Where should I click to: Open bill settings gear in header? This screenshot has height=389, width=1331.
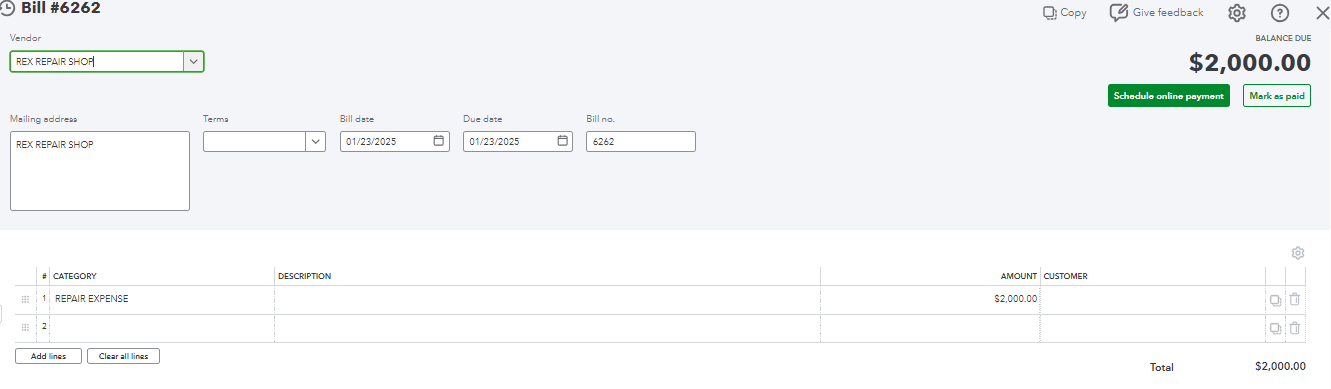(x=1236, y=13)
